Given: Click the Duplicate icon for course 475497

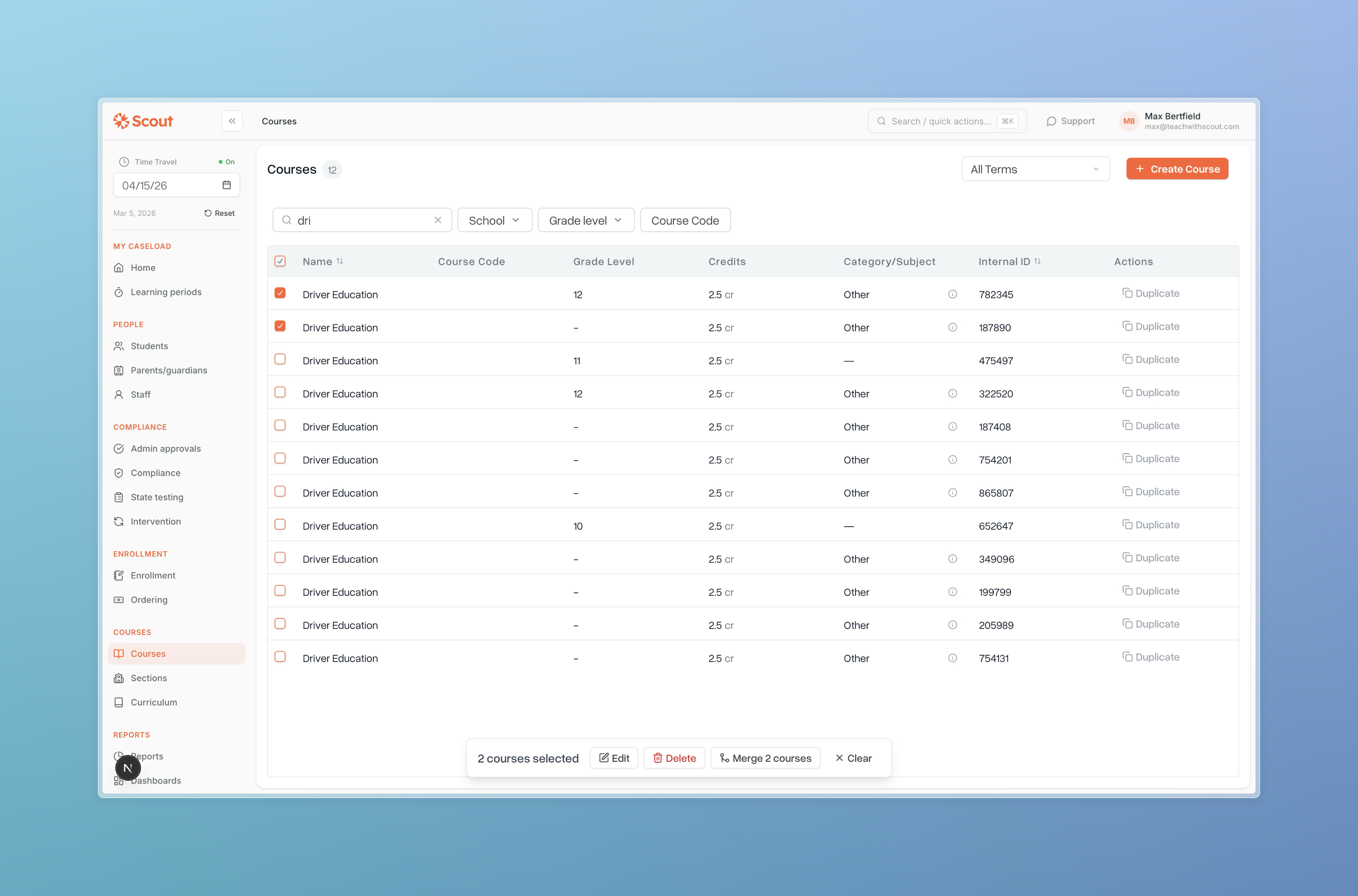Looking at the screenshot, I should (x=1127, y=359).
